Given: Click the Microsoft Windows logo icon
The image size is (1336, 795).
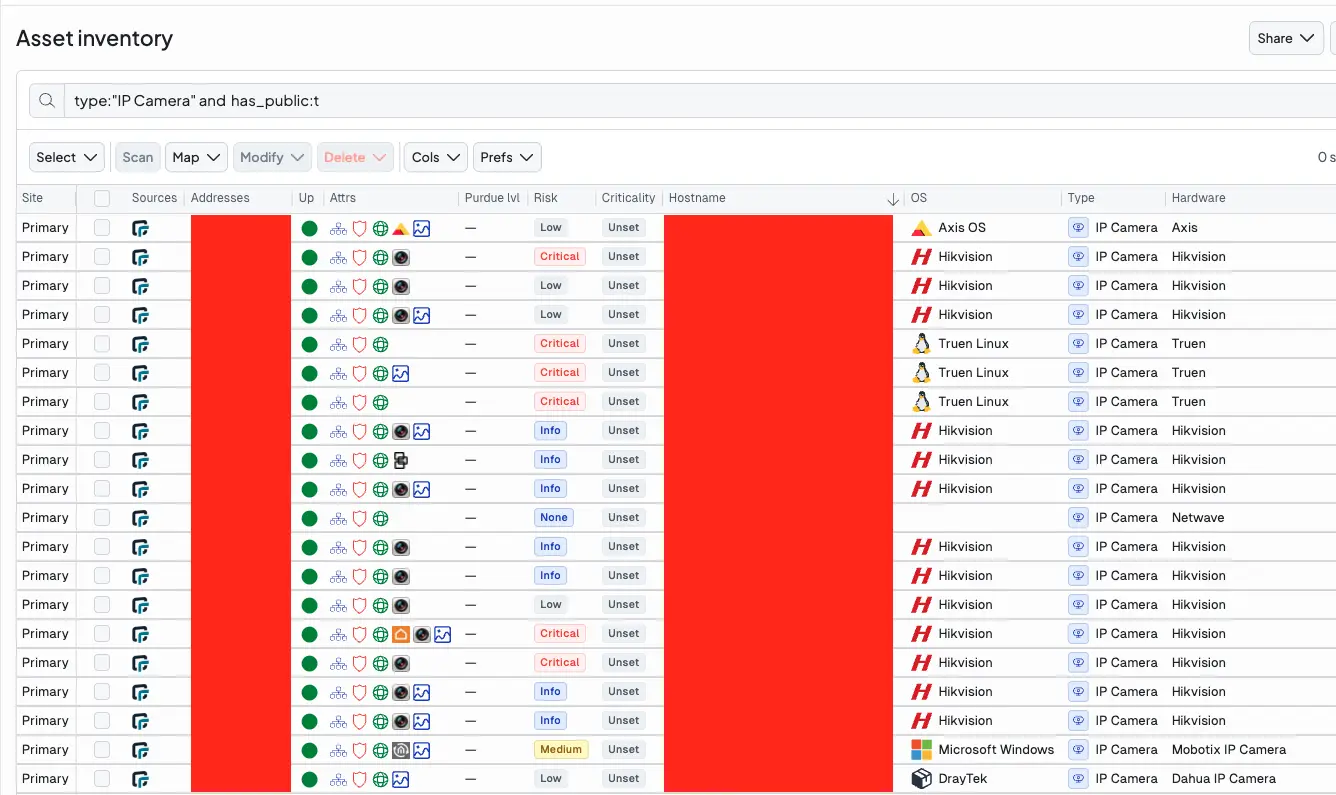Looking at the screenshot, I should [921, 750].
